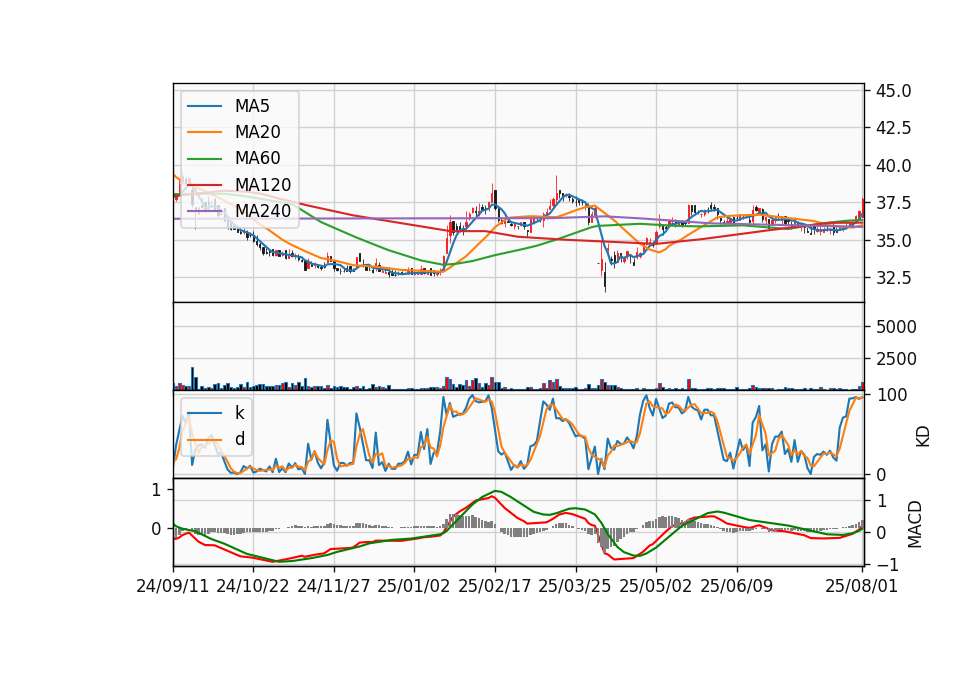
Task: Click the 24/10/22 date label
Action: [x=253, y=587]
